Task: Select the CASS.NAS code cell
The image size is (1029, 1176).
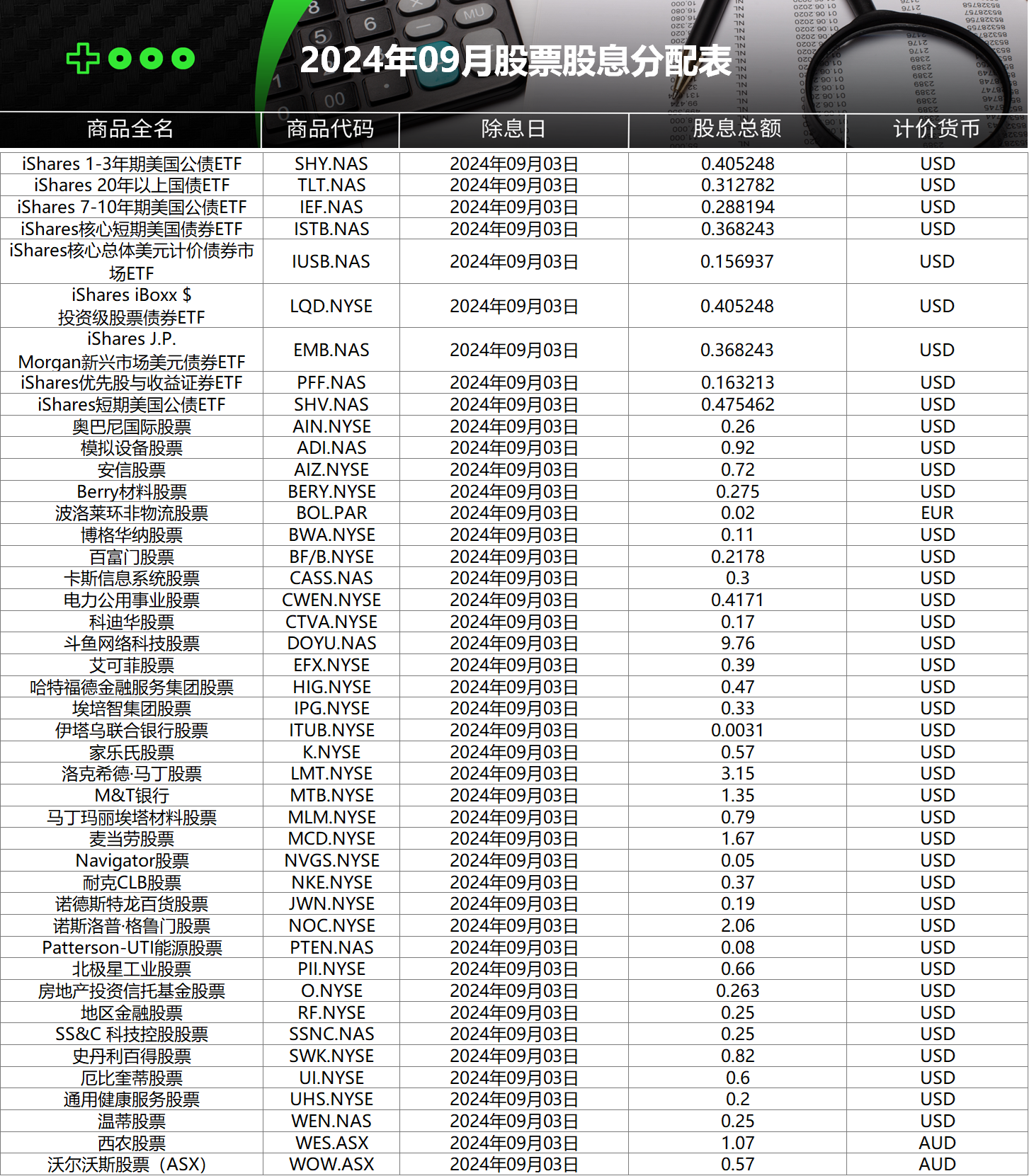Action: pyautogui.click(x=331, y=578)
